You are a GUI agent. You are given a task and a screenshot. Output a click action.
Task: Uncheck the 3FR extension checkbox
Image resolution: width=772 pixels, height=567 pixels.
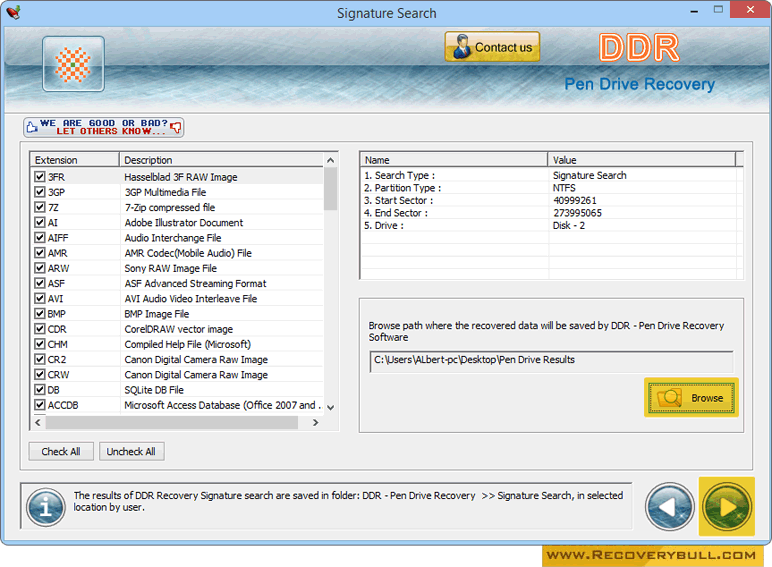pos(40,177)
